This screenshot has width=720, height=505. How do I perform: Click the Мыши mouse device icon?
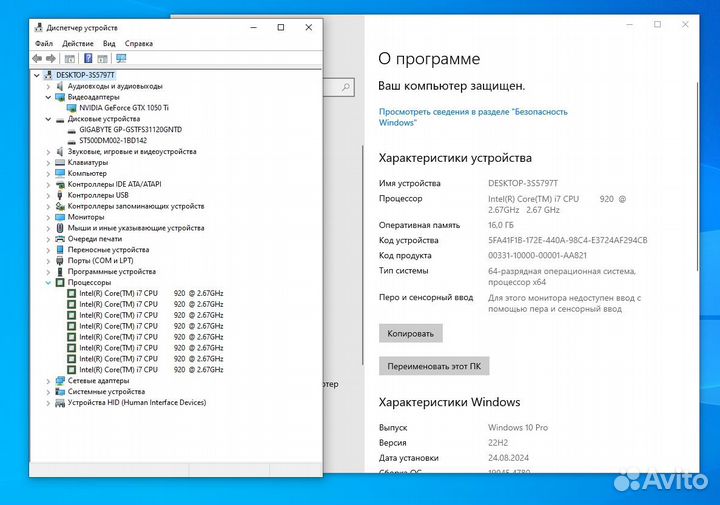click(x=60, y=228)
